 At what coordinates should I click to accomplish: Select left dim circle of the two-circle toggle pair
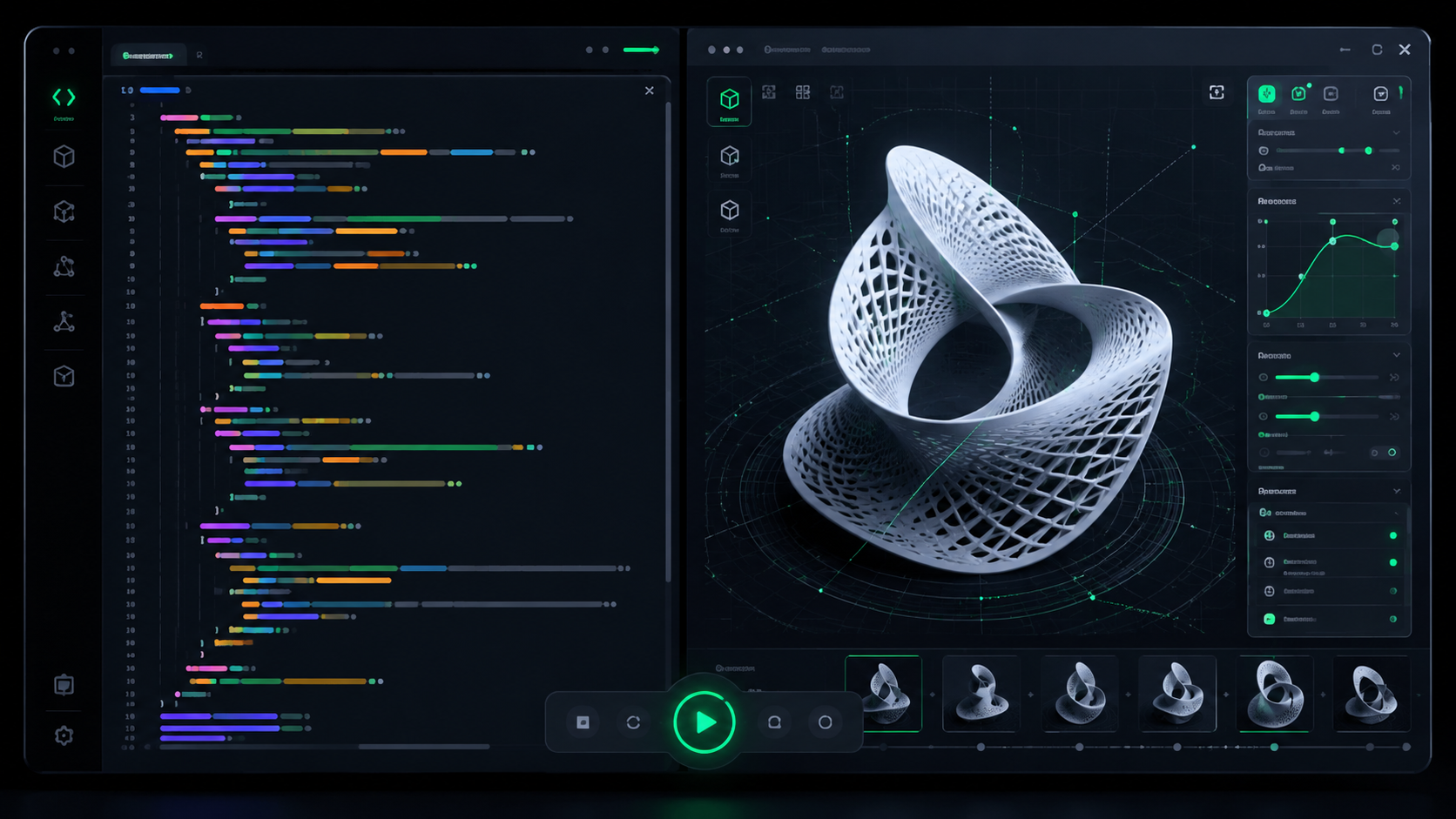tap(1375, 453)
